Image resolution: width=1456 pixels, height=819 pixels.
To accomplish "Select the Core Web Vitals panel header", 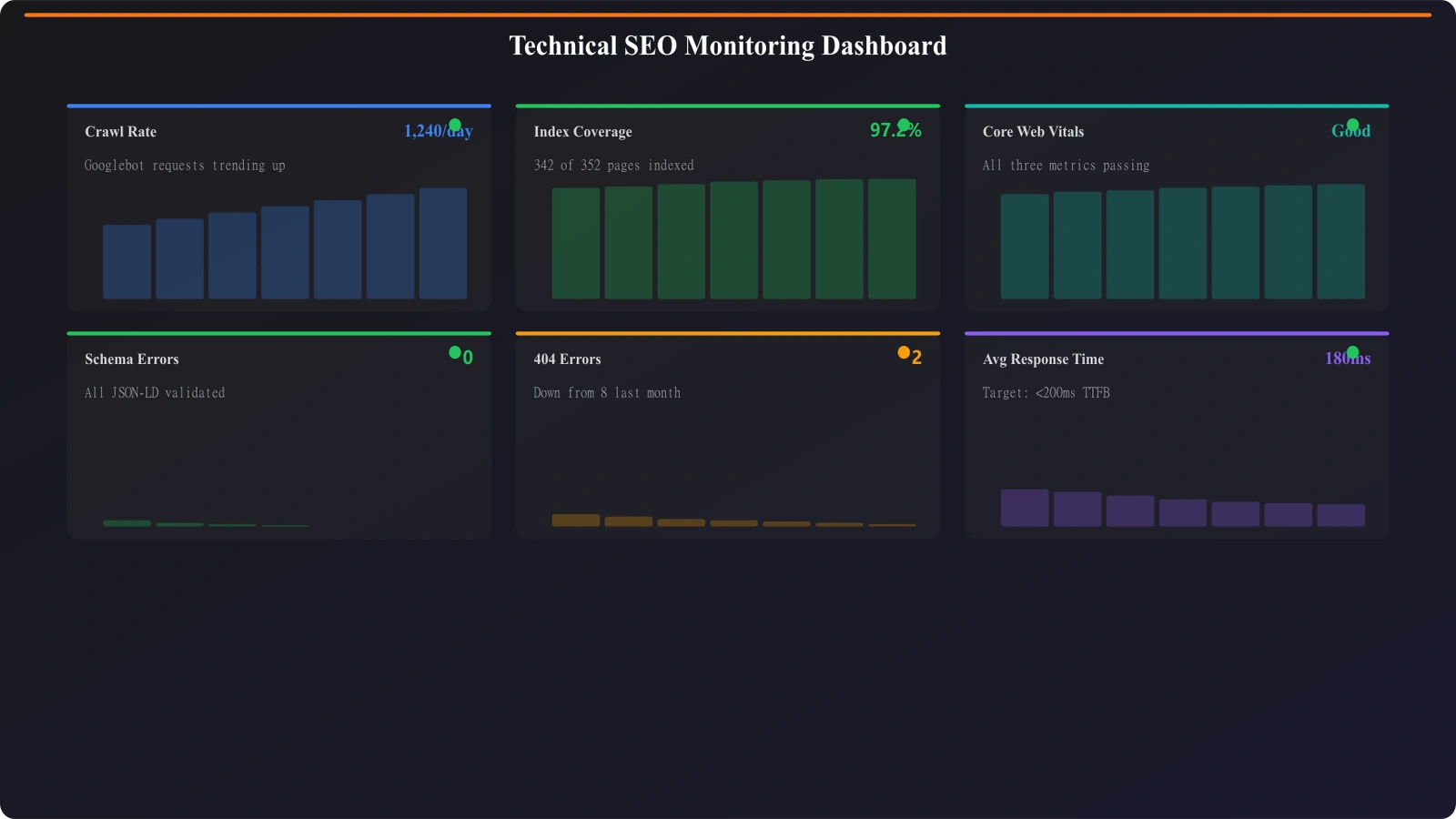I will [x=1033, y=131].
